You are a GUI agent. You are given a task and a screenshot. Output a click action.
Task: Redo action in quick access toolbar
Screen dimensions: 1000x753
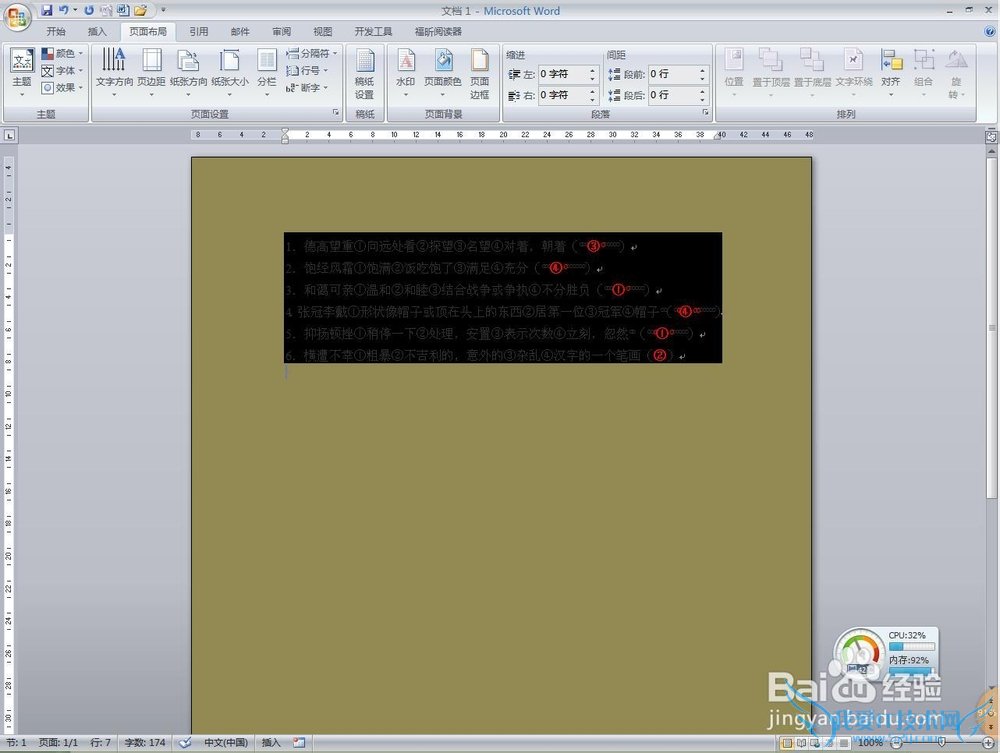[x=89, y=10]
